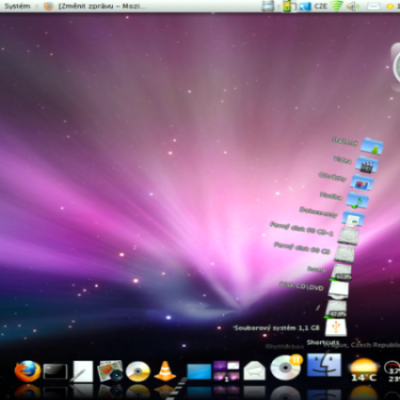Viewport: 400px width, 400px height.
Task: Open the text editor paper-and-pen icon
Action: coord(82,371)
